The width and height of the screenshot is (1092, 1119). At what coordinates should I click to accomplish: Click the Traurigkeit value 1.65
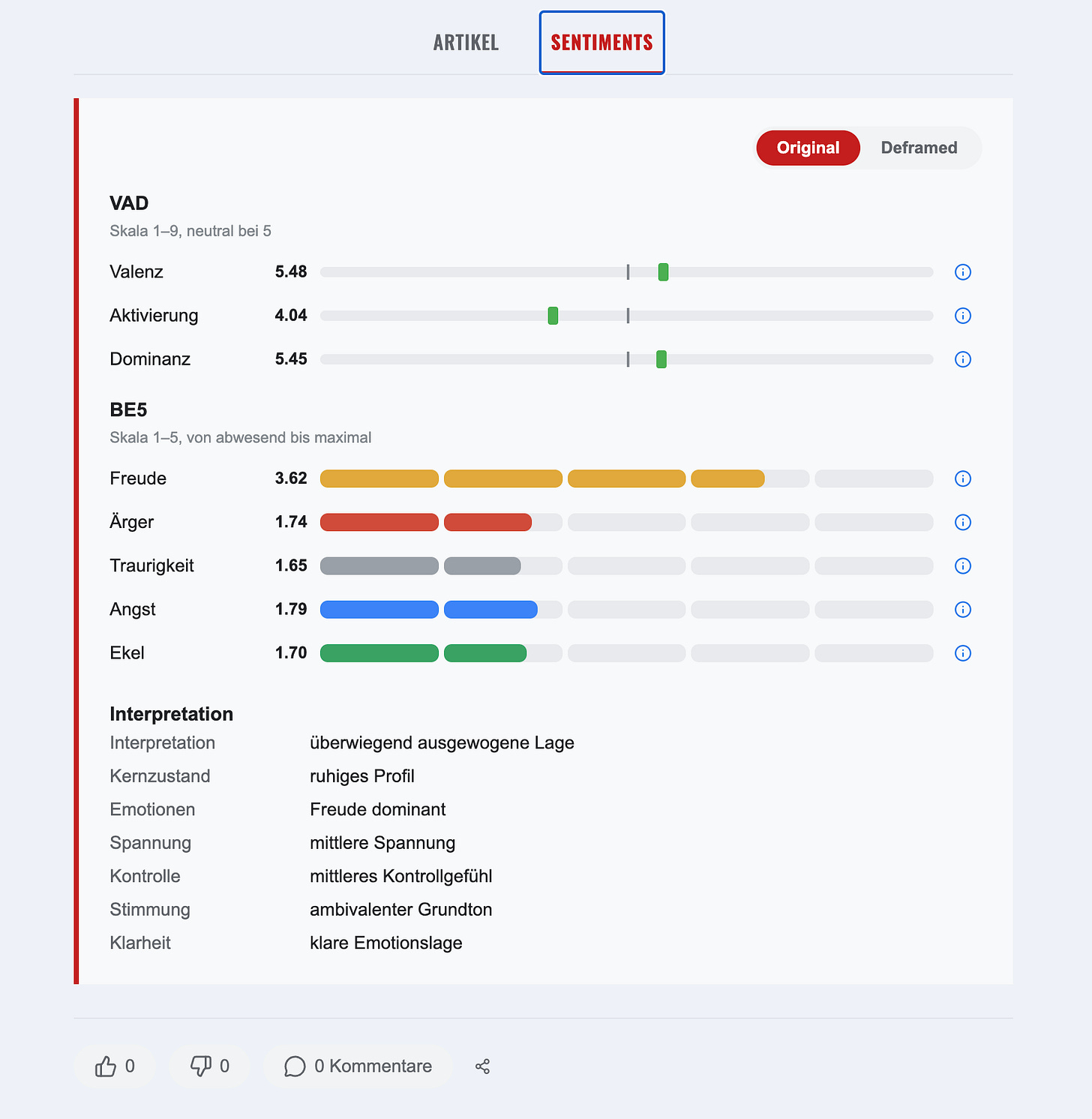[x=291, y=565]
